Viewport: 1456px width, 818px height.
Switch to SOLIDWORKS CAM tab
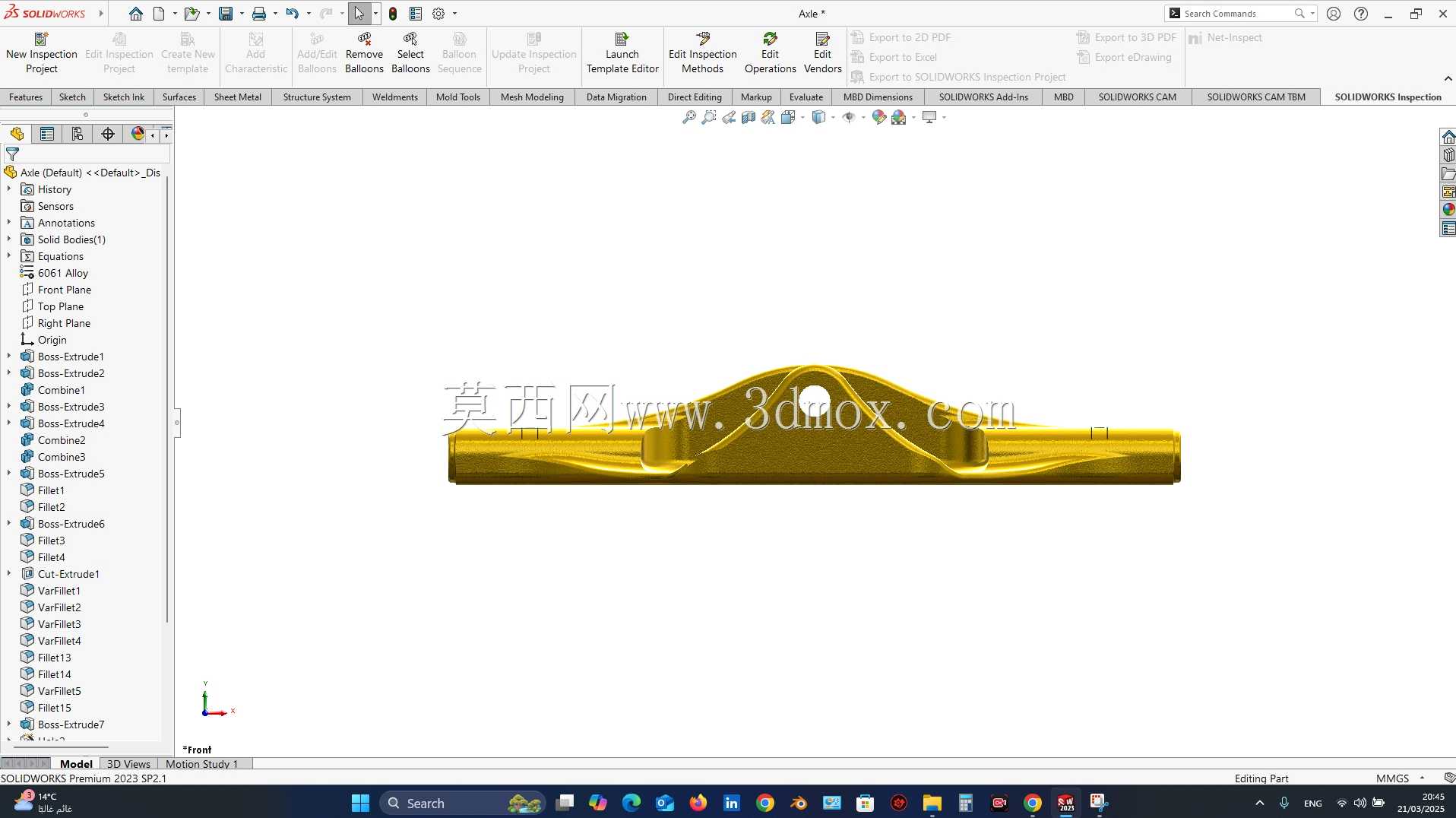click(x=1137, y=97)
